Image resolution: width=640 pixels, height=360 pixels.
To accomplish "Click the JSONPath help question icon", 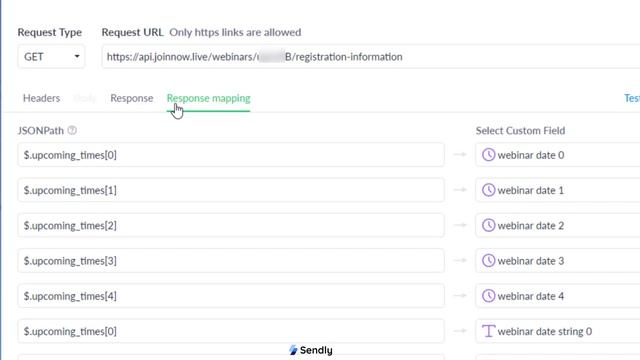I will [x=72, y=131].
